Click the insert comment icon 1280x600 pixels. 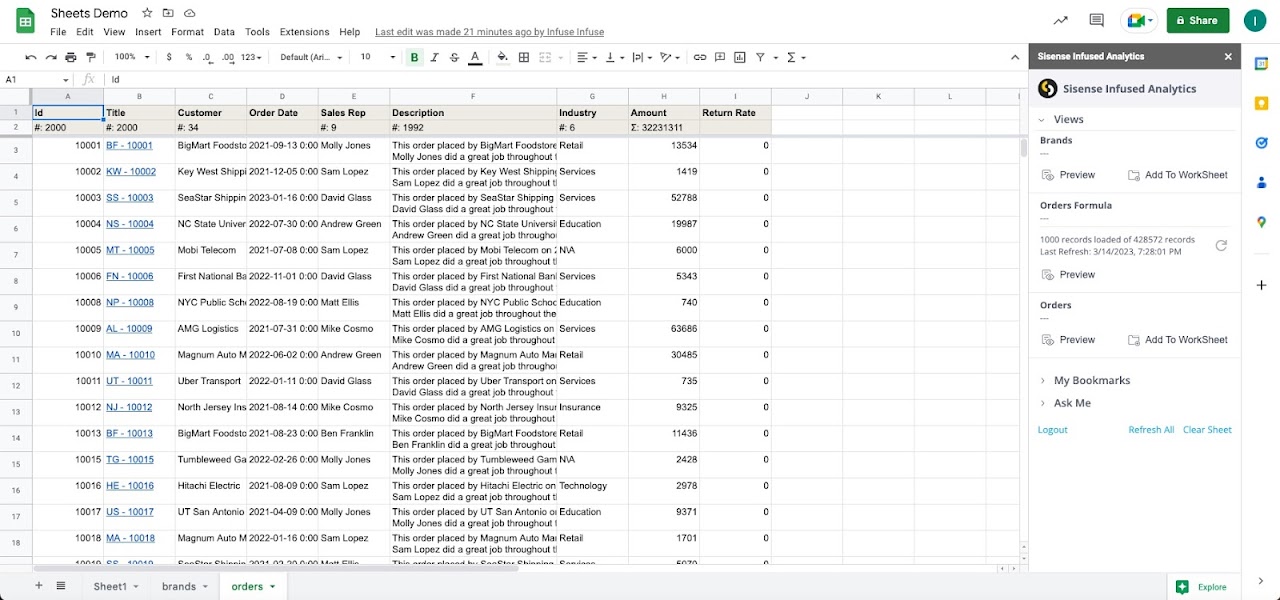click(720, 58)
